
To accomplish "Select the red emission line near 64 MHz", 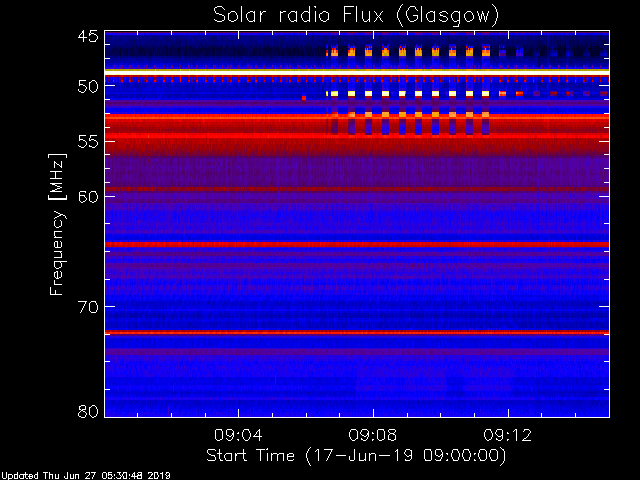I will pos(356,244).
